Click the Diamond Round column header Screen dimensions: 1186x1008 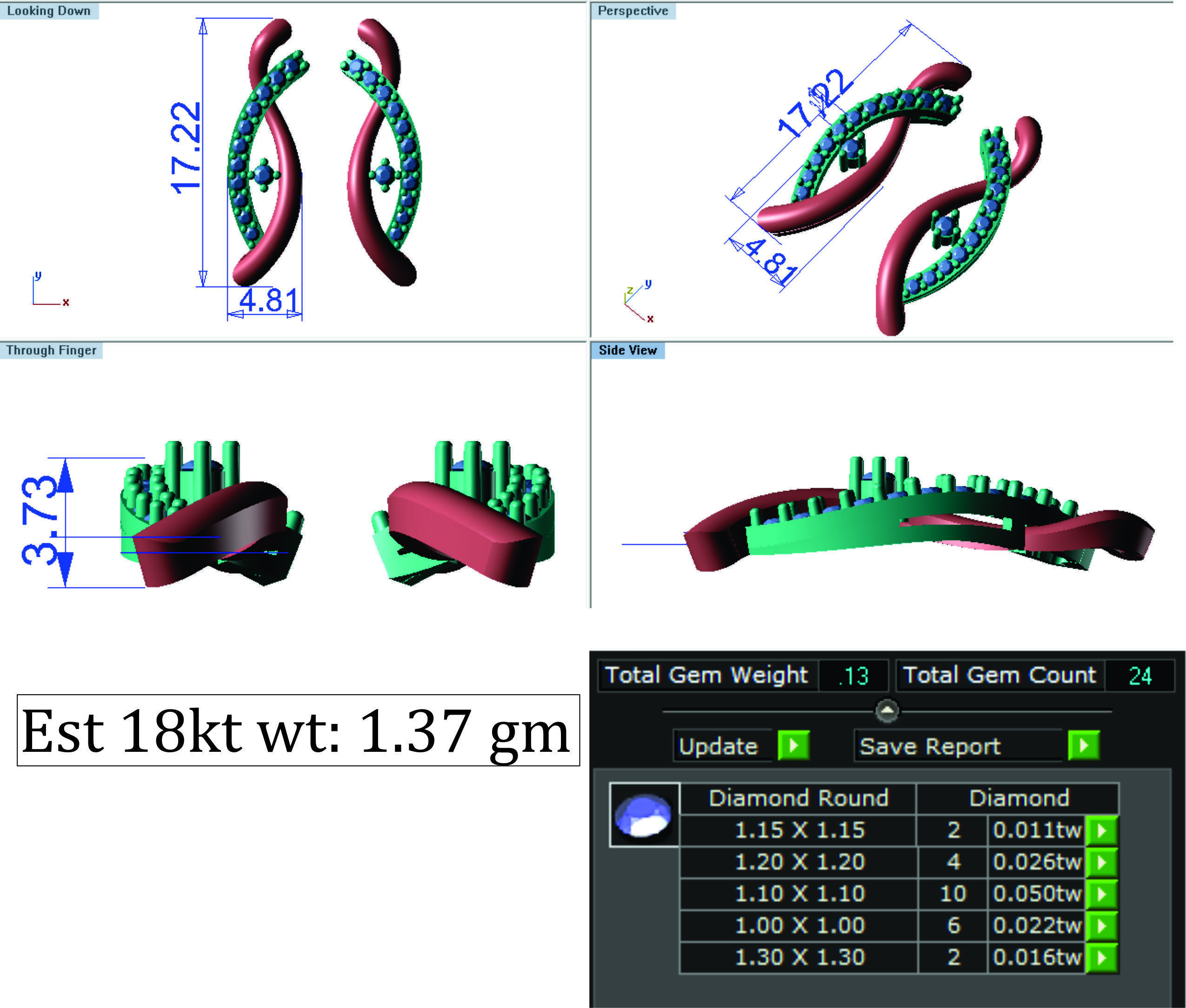coord(799,798)
